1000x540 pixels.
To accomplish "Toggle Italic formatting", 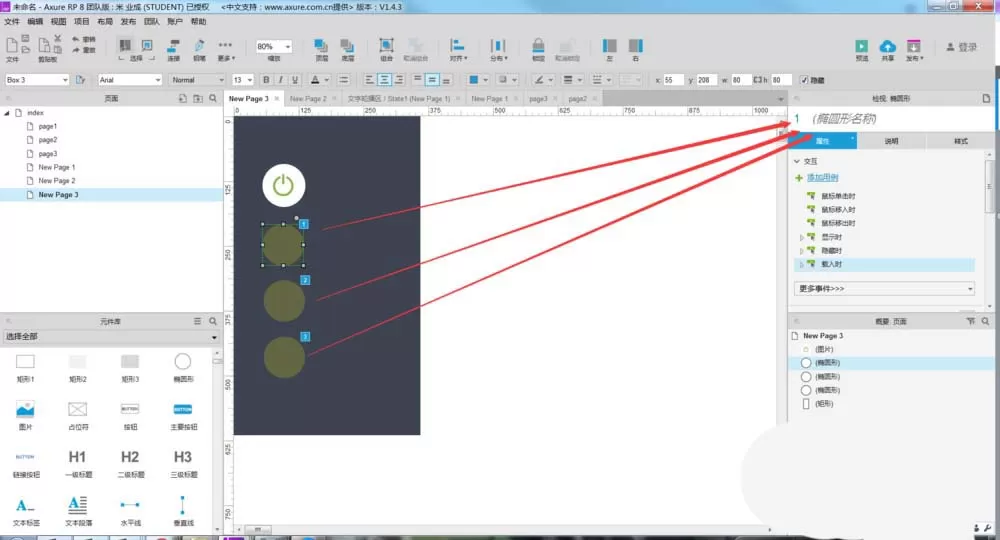I will click(x=280, y=80).
